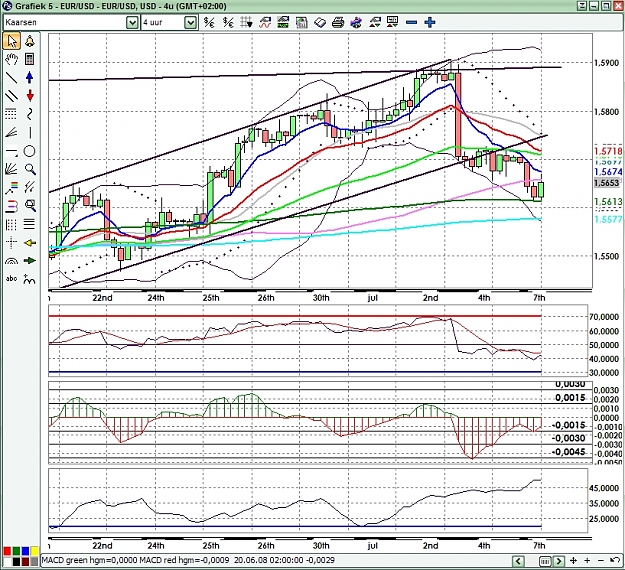Viewport: 625px width, 570px height.
Task: Open the calculator tool icon
Action: [x=29, y=59]
